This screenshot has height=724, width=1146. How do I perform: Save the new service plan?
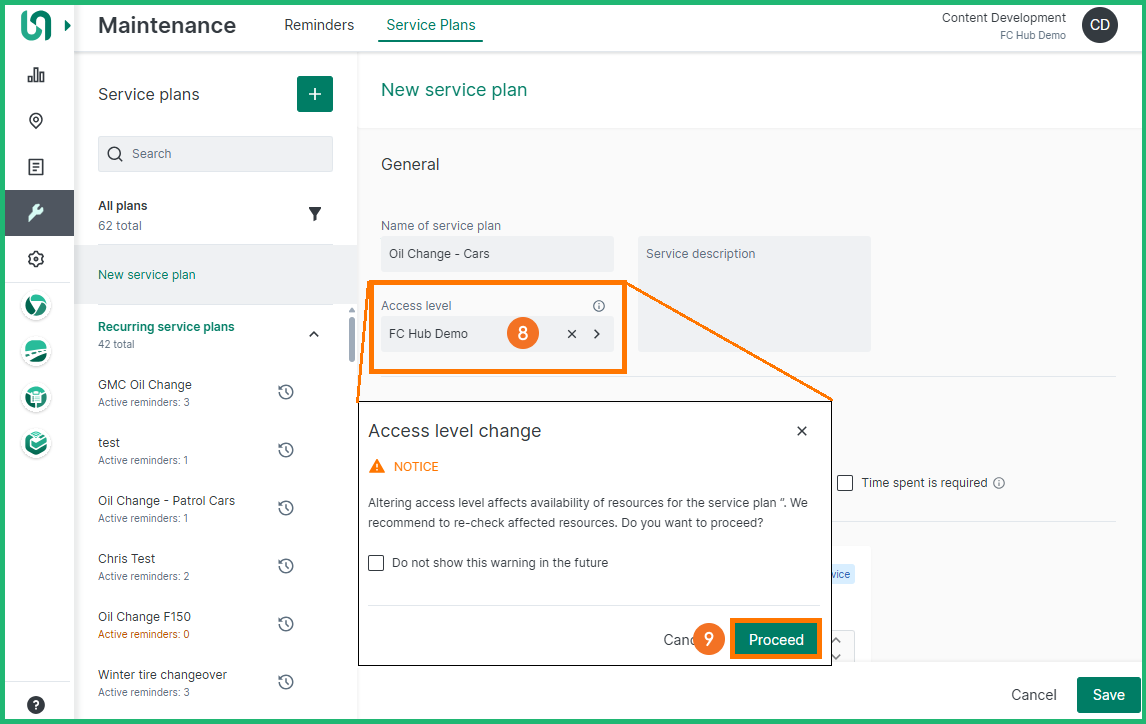tap(1108, 695)
